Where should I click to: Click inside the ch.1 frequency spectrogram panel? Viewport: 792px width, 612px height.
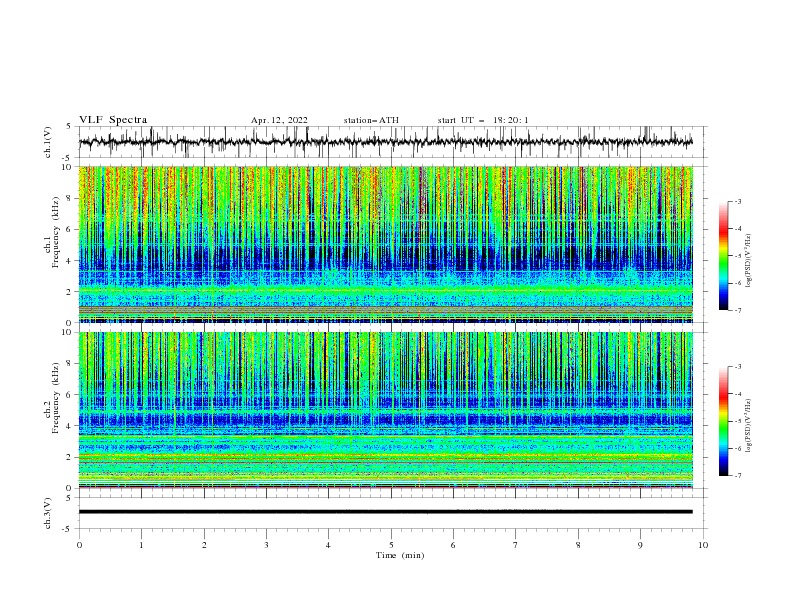click(385, 244)
